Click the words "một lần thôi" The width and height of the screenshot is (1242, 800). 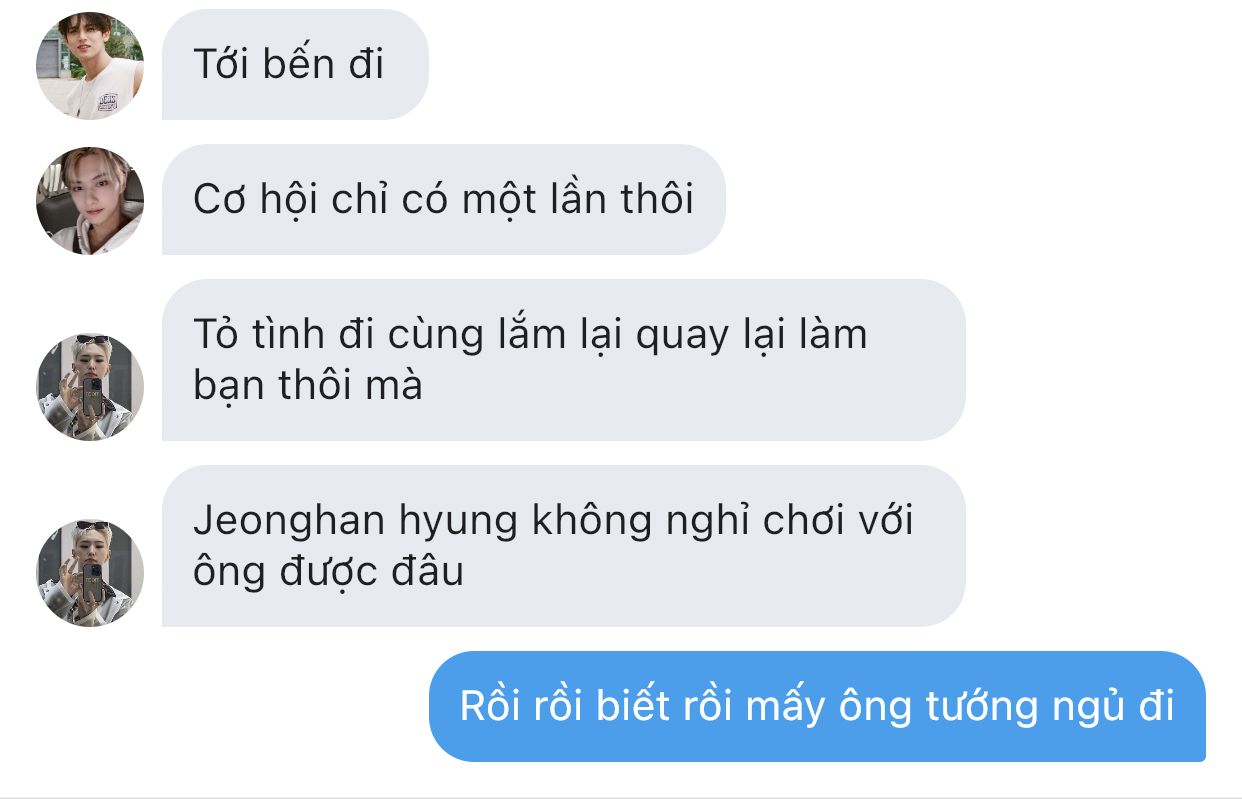tap(577, 200)
